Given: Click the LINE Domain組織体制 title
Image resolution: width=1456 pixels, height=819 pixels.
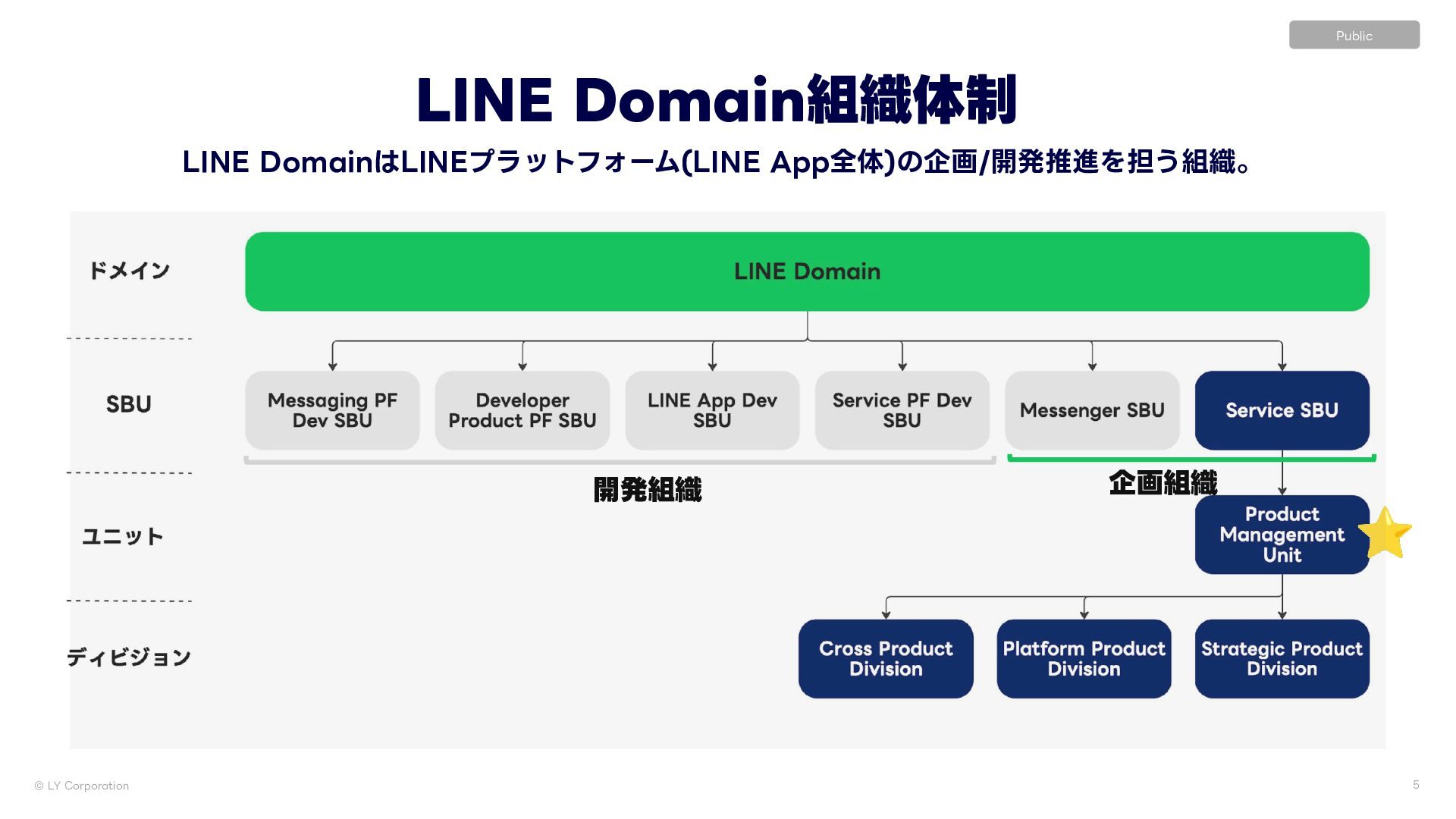Looking at the screenshot, I should point(716,100).
